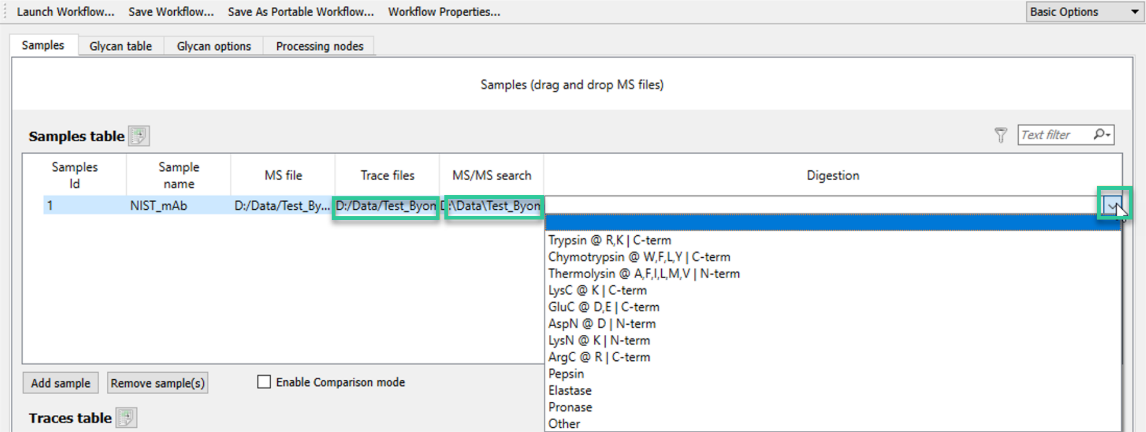Screen dimensions: 1146x432
Task: Click the filter funnel icon
Action: click(x=1001, y=134)
